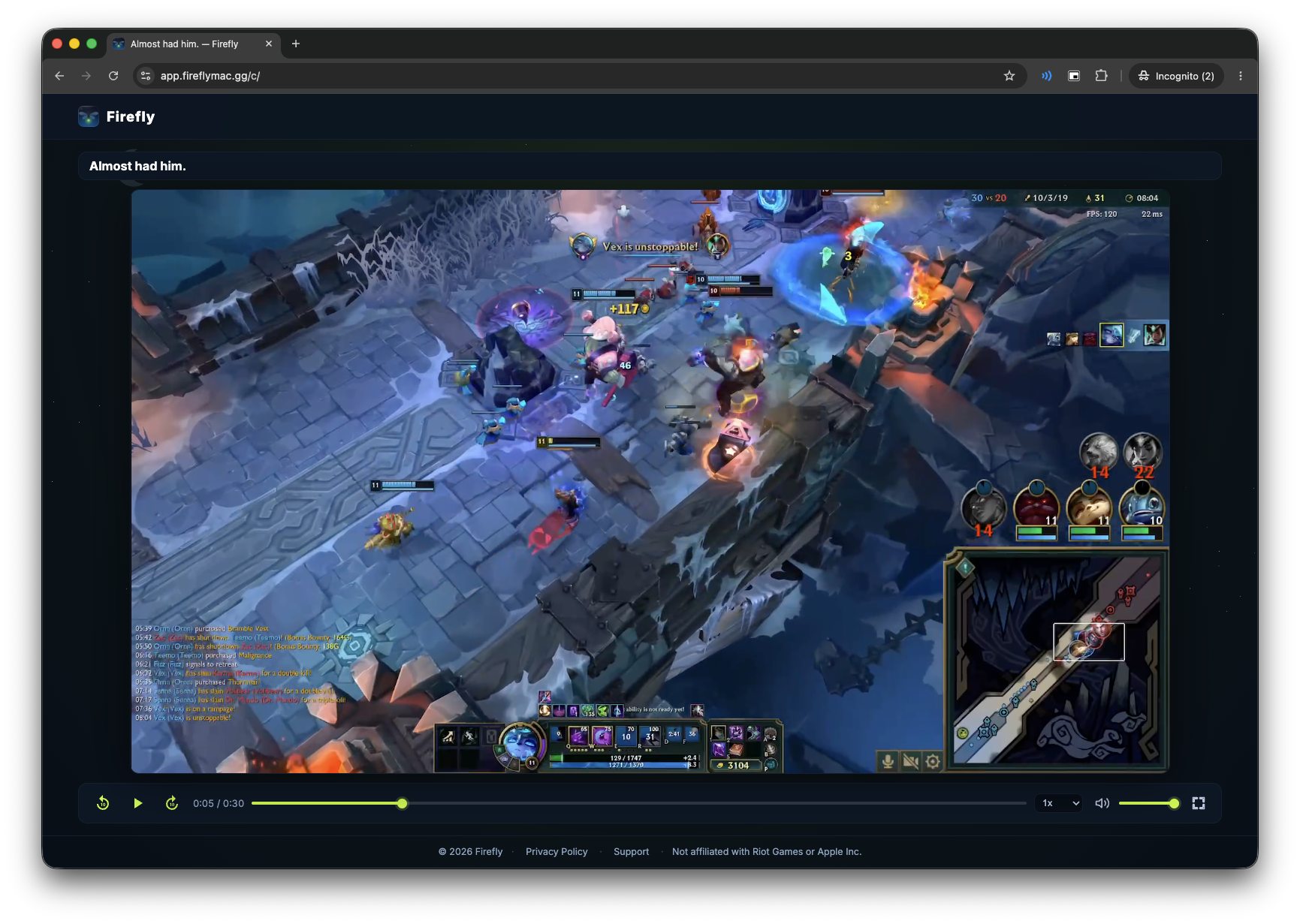View site information in the address bar

146,76
